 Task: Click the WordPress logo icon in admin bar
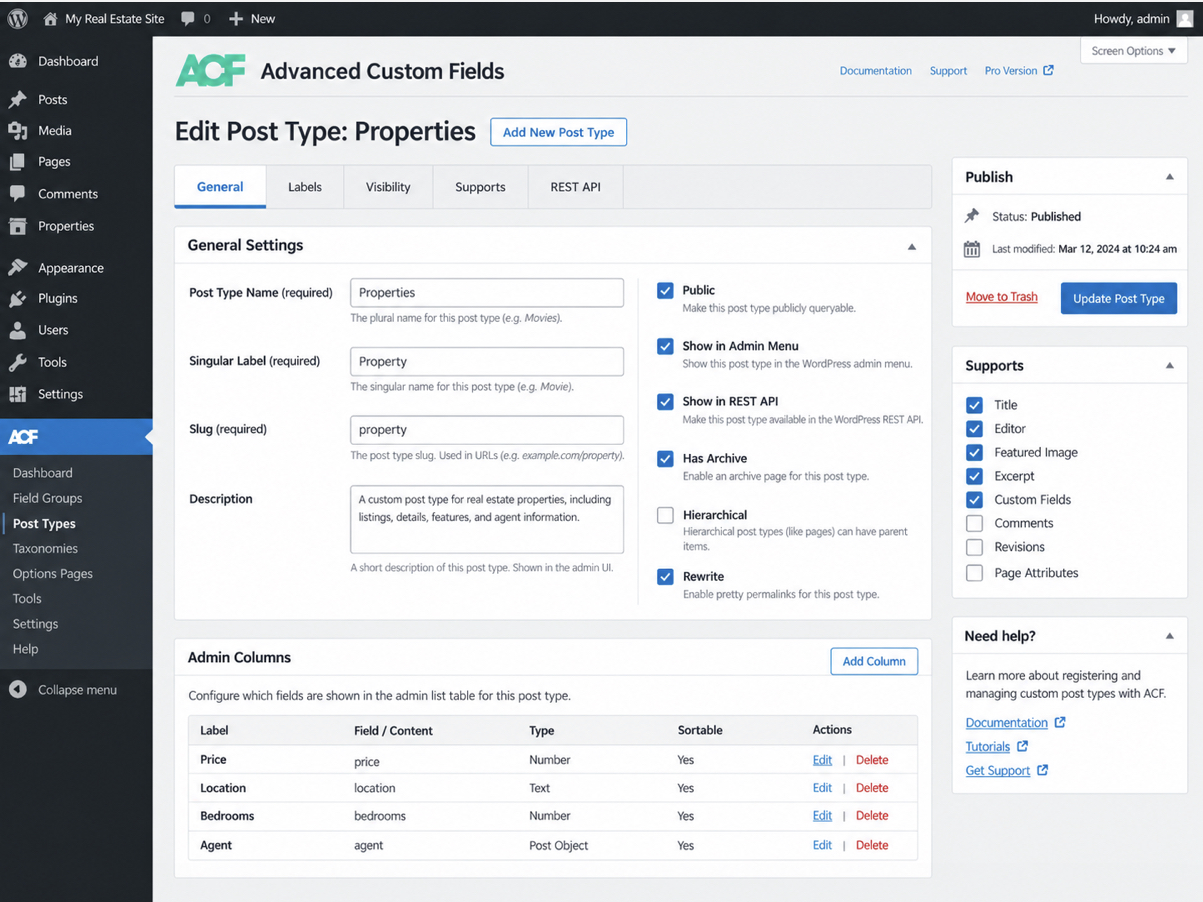click(17, 18)
